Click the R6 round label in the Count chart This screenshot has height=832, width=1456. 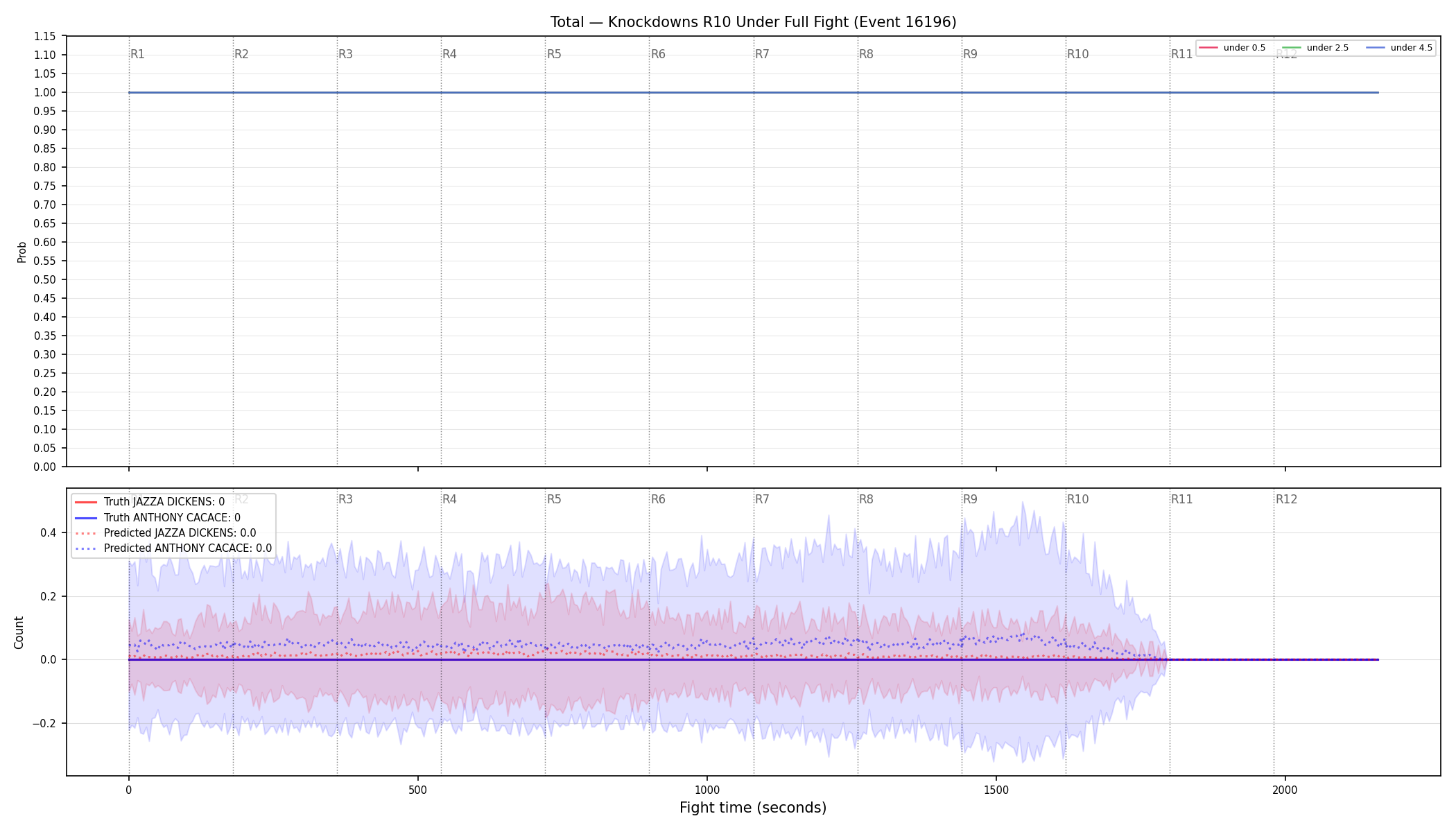658,499
